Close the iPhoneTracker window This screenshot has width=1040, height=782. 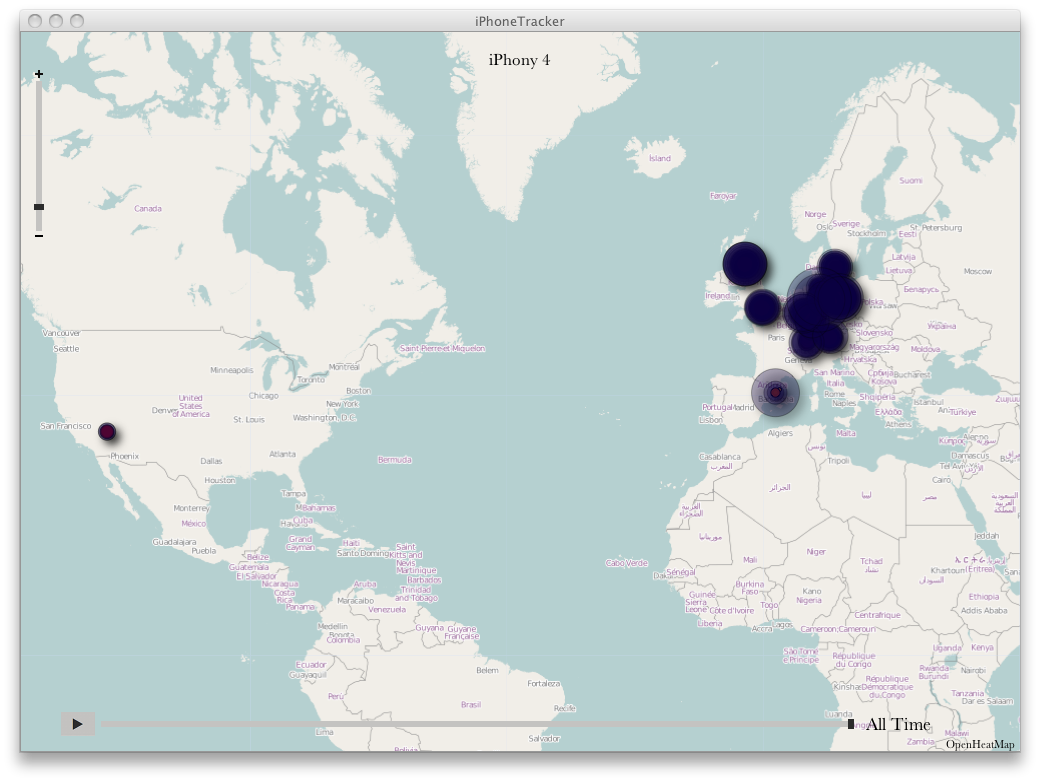35,21
